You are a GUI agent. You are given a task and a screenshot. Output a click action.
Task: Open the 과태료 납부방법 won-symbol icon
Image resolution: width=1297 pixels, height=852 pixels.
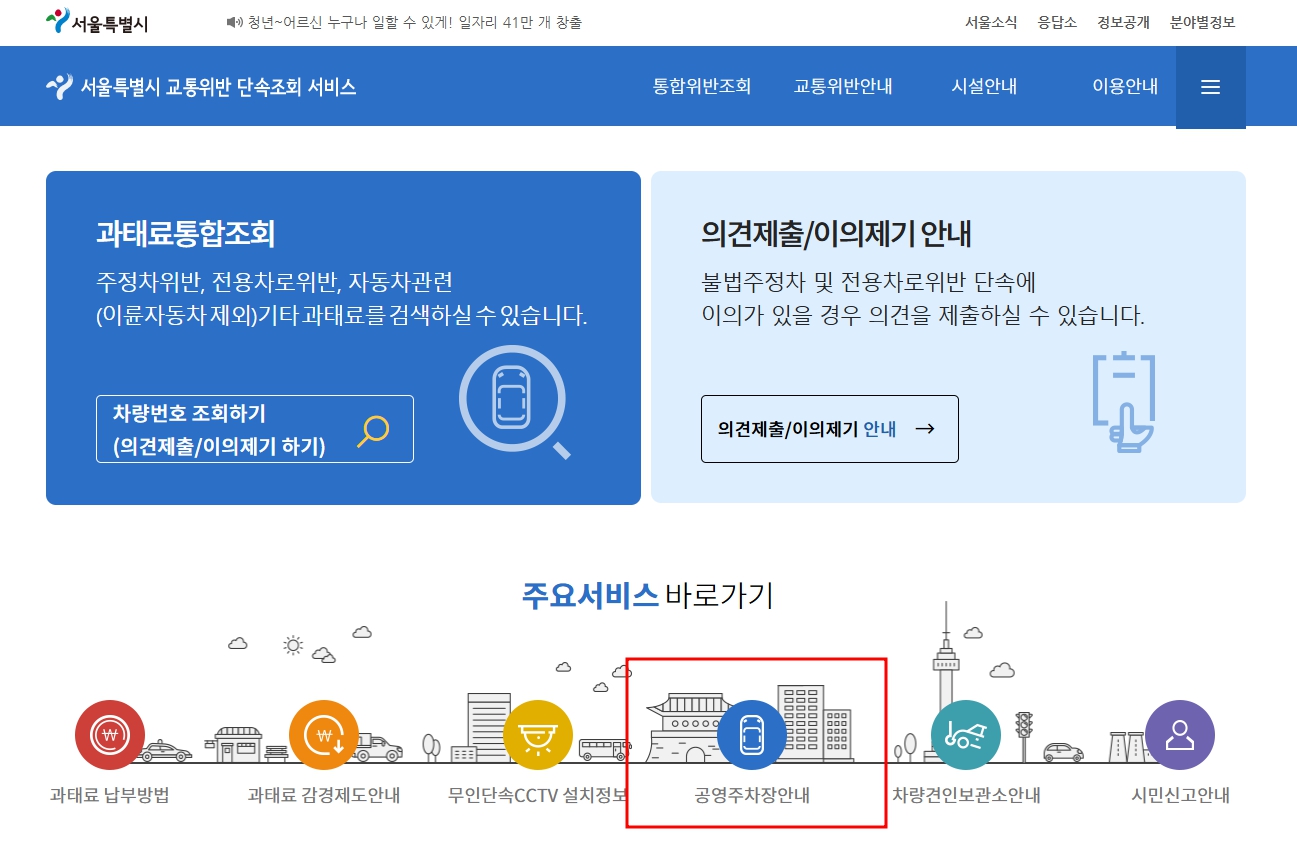(x=109, y=736)
